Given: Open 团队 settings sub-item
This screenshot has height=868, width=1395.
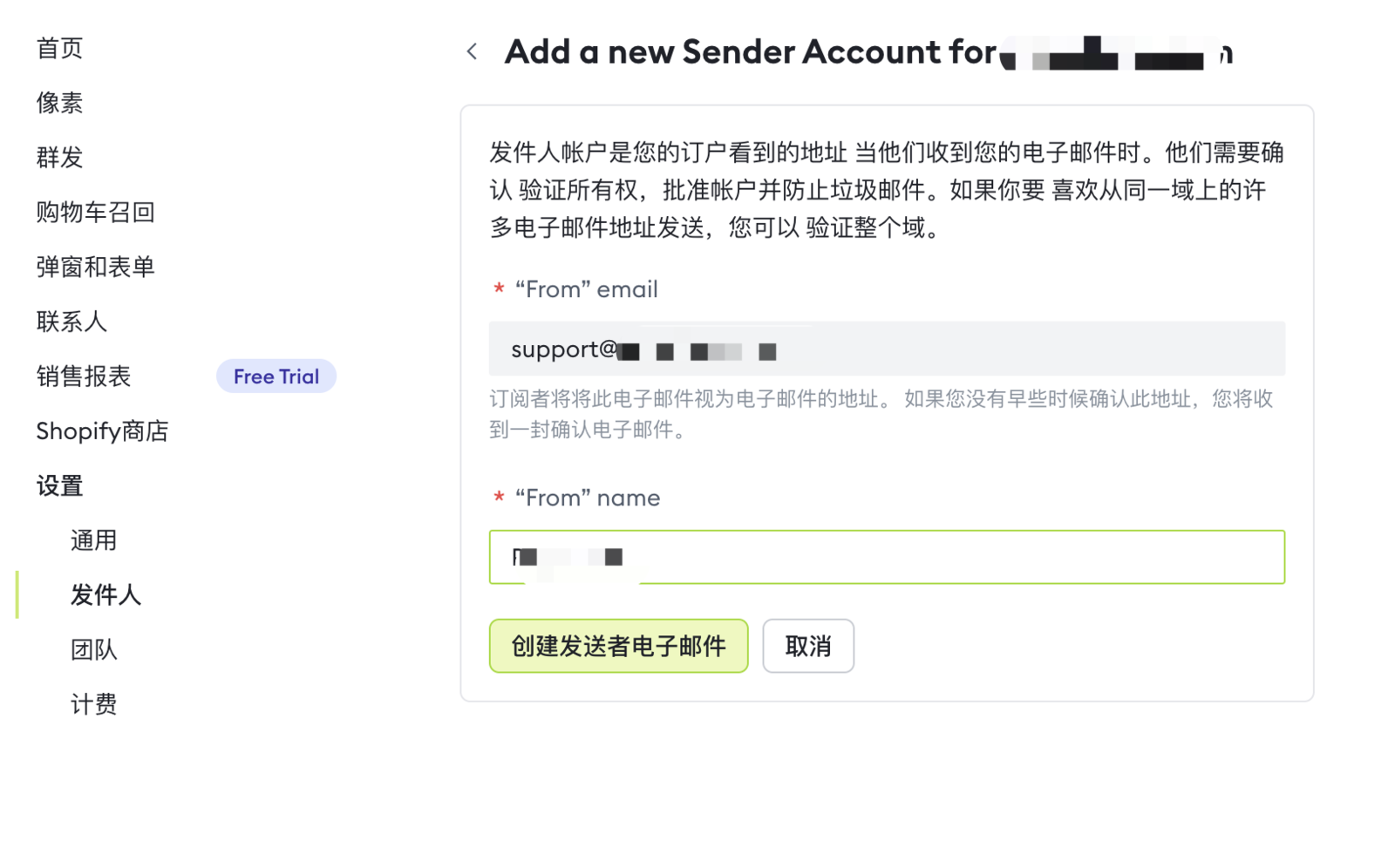Looking at the screenshot, I should 93,650.
